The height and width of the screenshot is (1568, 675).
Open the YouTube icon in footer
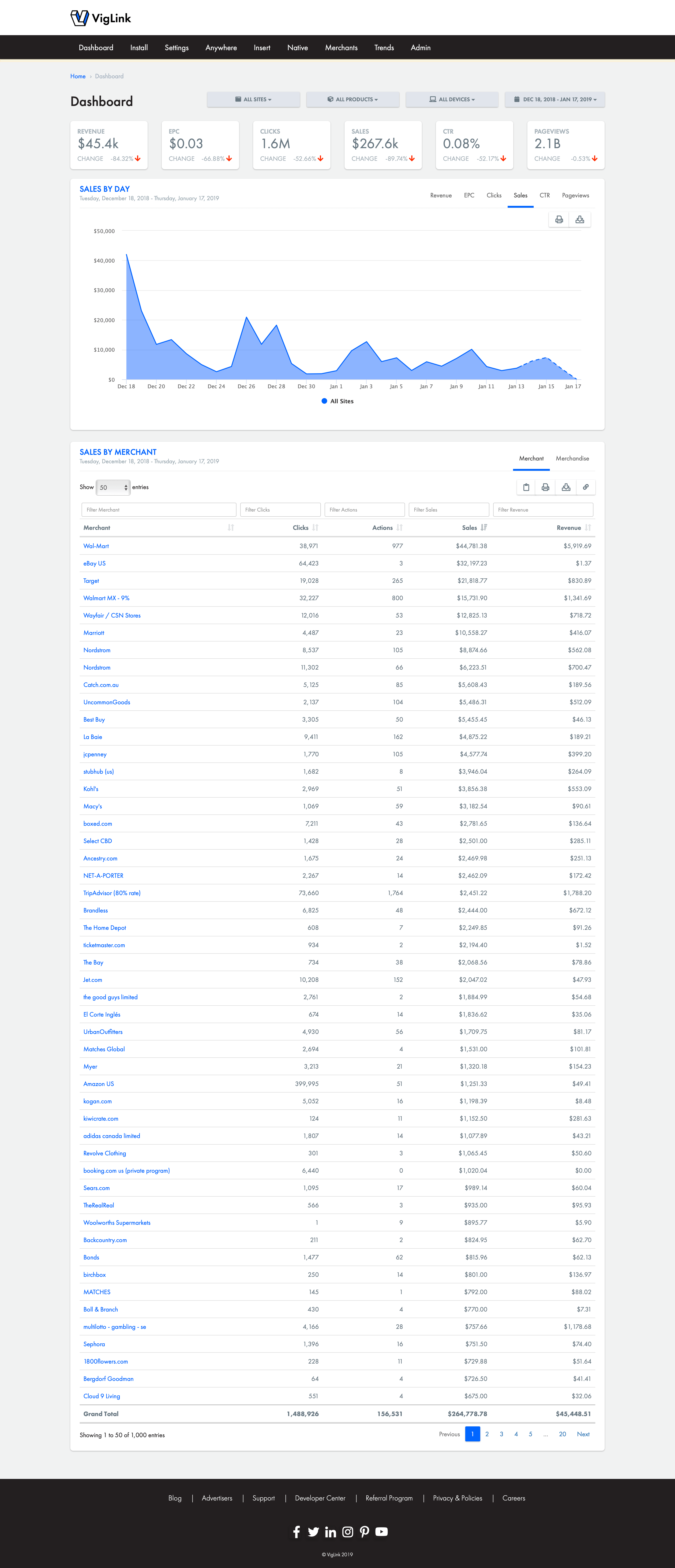tap(382, 1532)
